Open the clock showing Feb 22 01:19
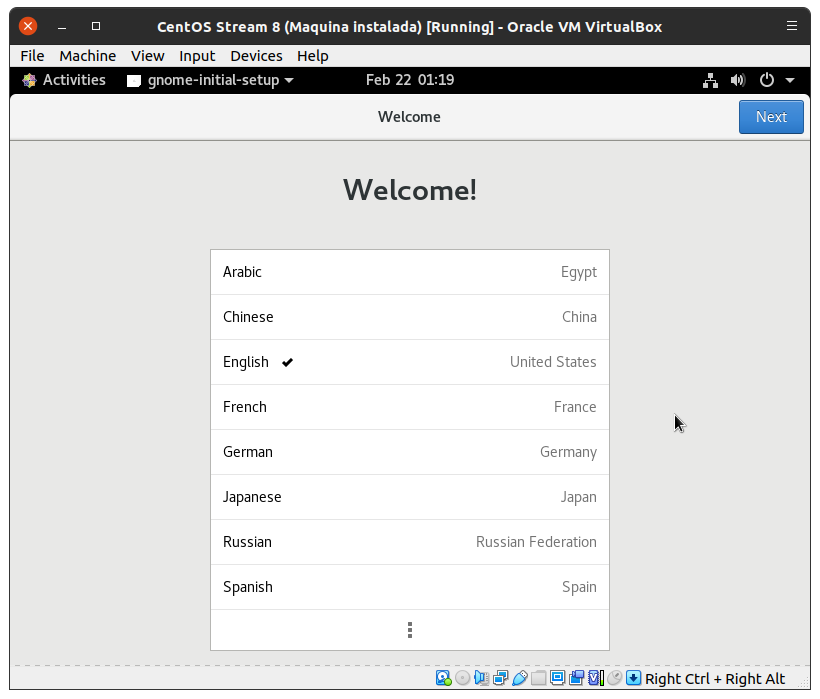 [410, 80]
